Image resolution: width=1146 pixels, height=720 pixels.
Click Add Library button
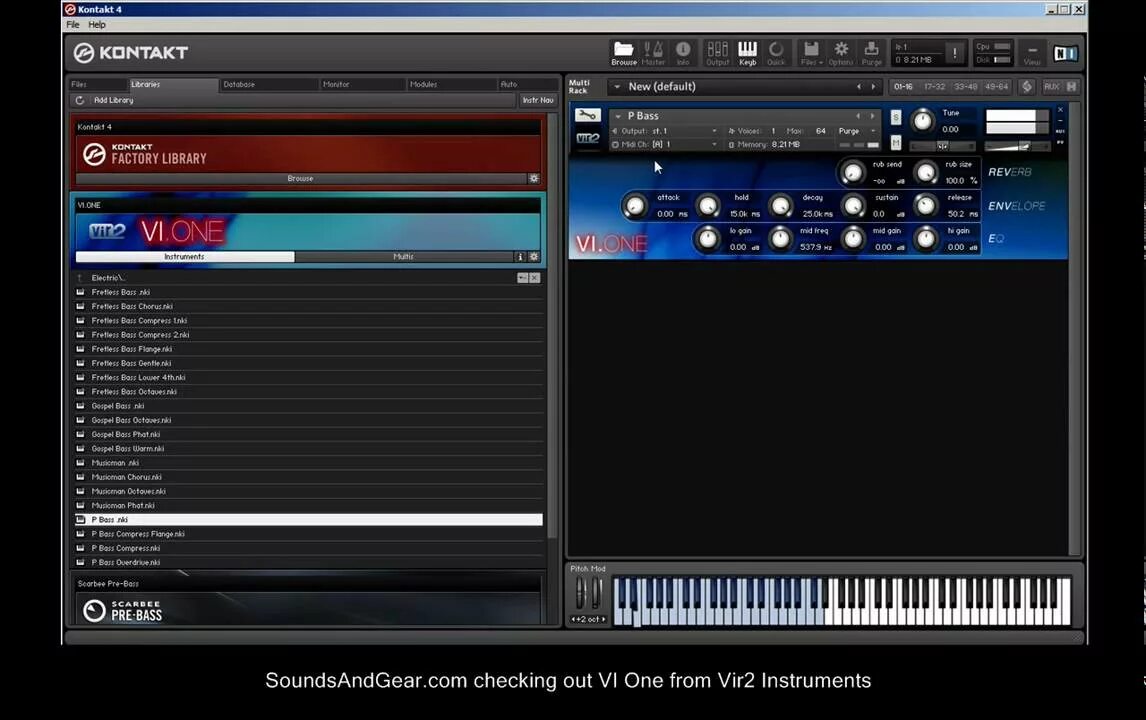[x=113, y=100]
